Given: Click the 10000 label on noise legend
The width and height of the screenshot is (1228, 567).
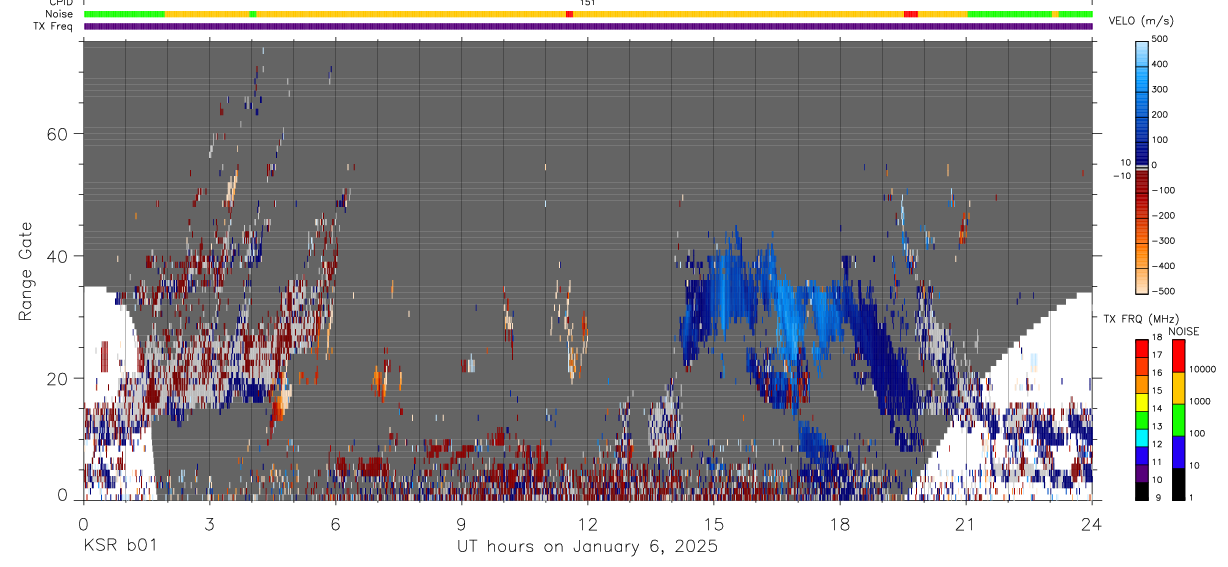Looking at the screenshot, I should pyautogui.click(x=1203, y=369).
